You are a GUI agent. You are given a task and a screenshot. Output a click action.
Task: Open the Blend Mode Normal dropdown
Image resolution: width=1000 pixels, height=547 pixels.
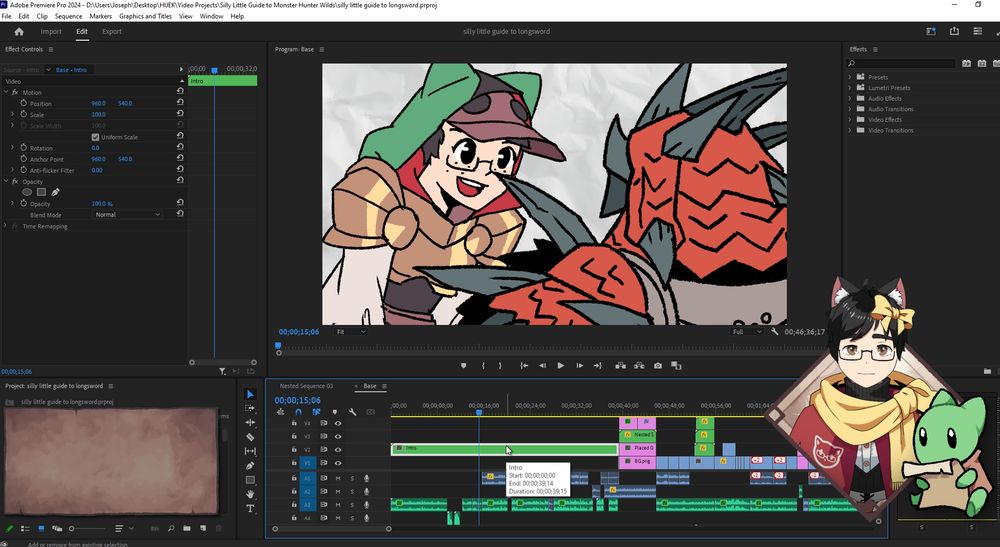point(127,215)
